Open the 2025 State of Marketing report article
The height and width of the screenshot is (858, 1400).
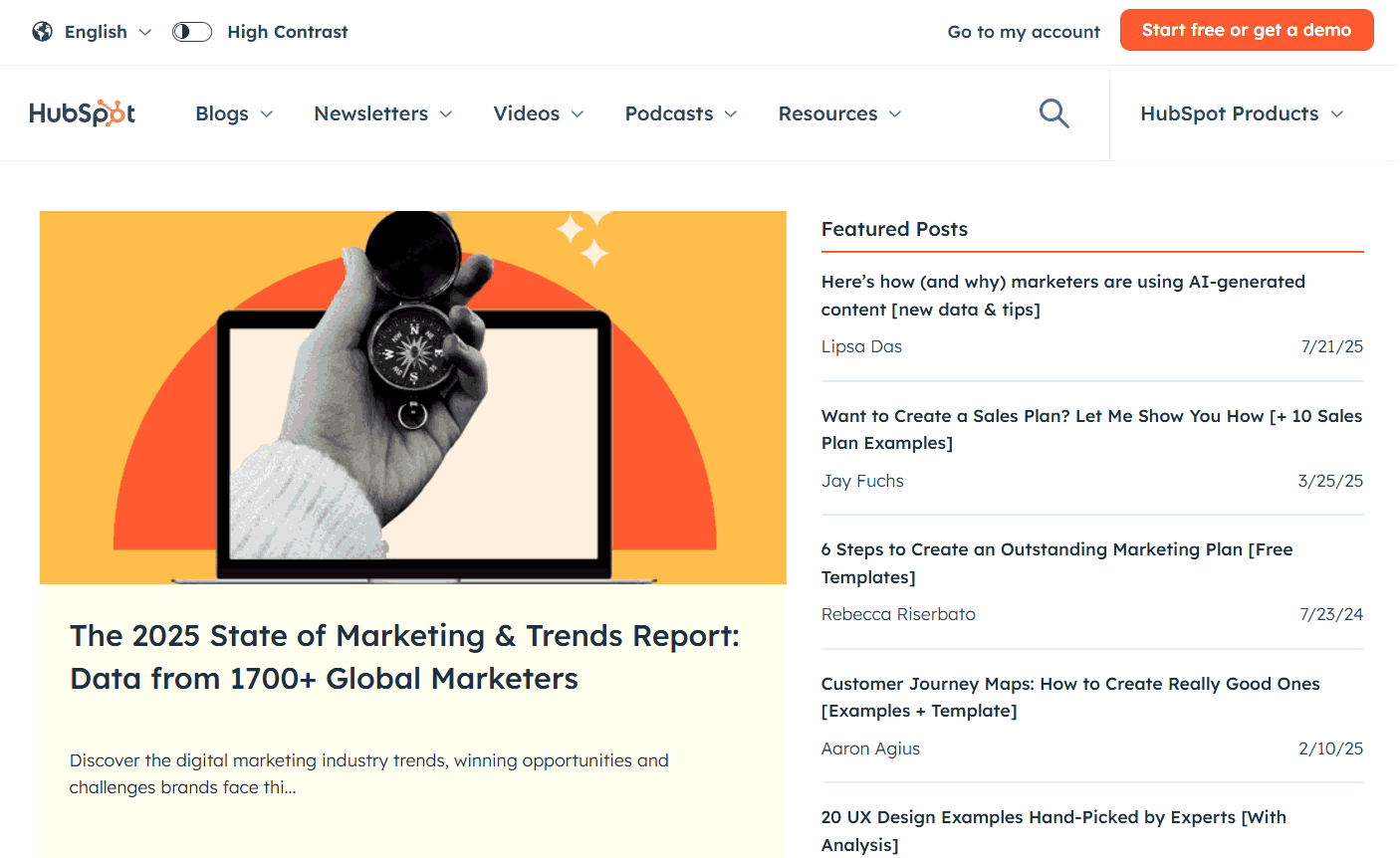point(404,656)
